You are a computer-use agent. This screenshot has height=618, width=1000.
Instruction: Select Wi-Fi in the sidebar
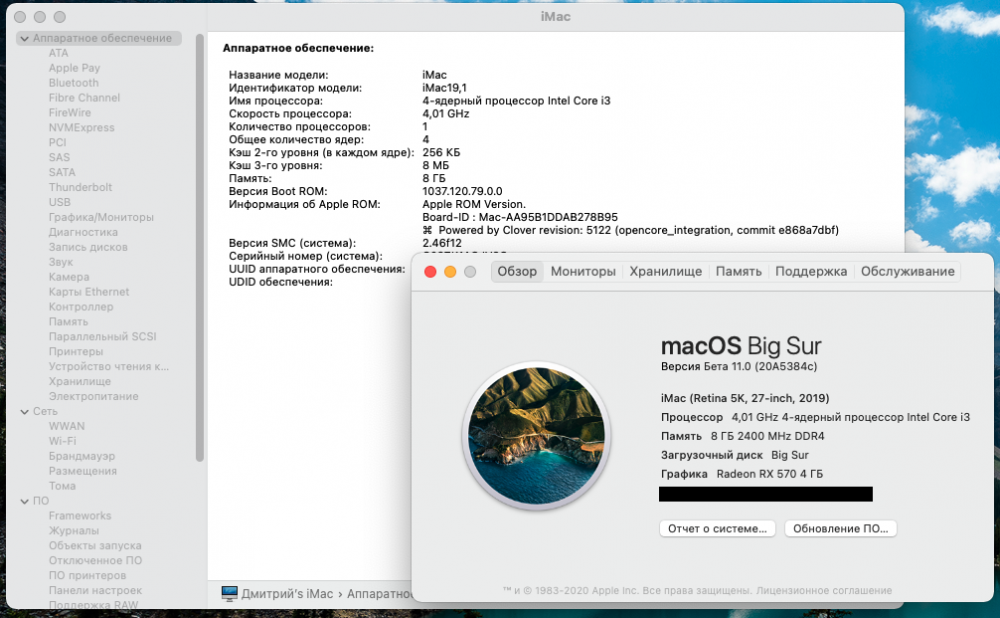click(x=62, y=441)
